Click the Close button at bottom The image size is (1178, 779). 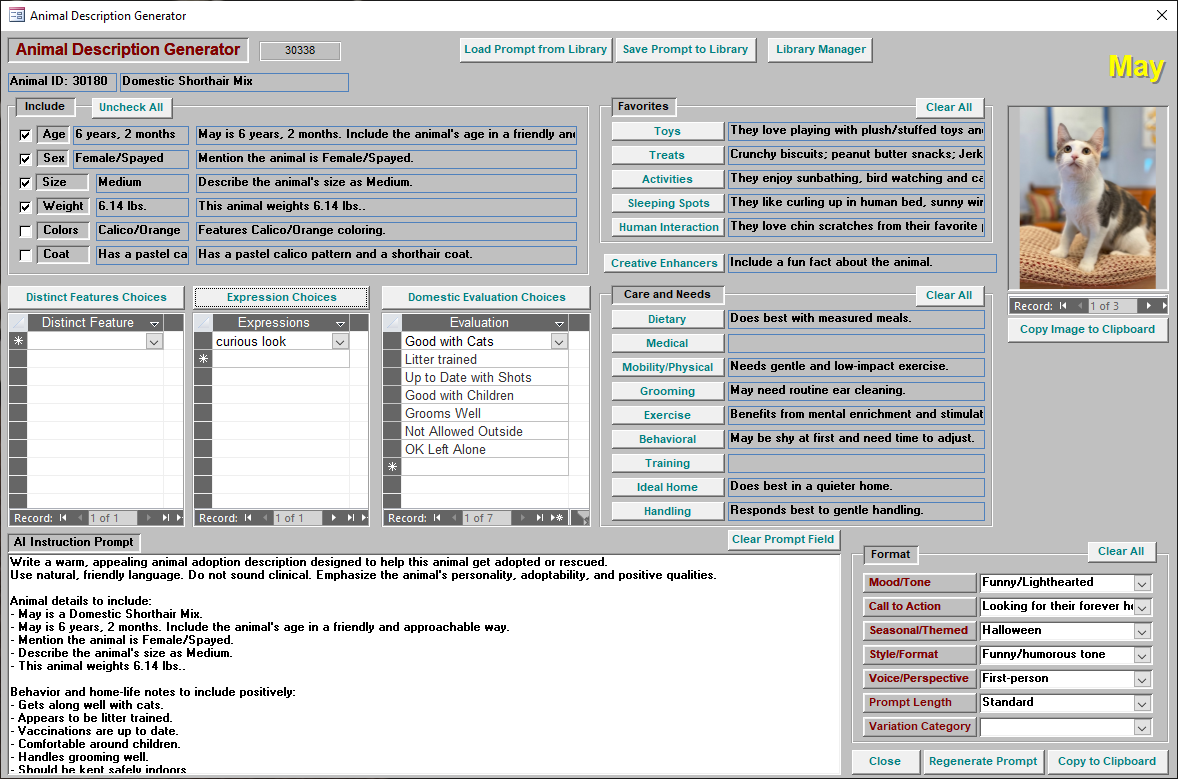885,761
